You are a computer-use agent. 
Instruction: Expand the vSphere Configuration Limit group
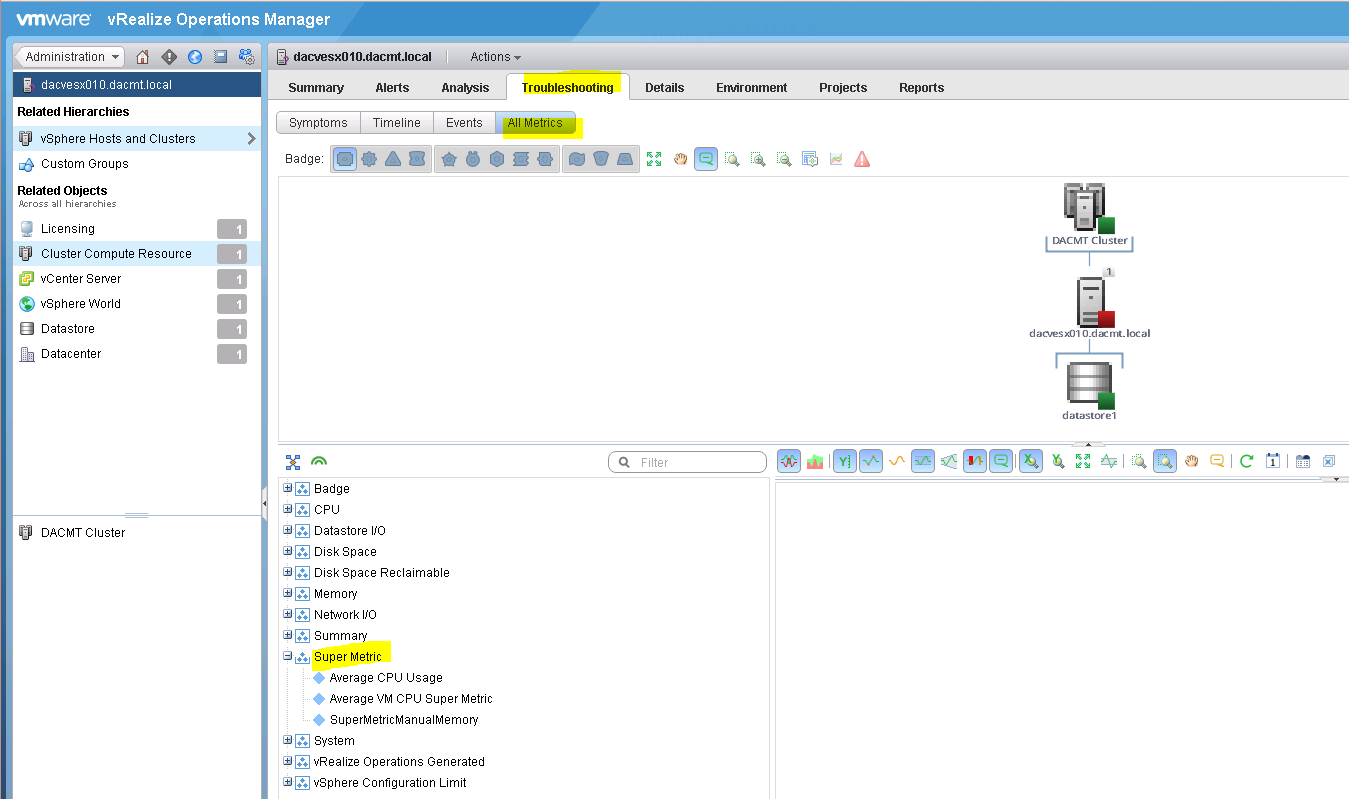coord(288,782)
